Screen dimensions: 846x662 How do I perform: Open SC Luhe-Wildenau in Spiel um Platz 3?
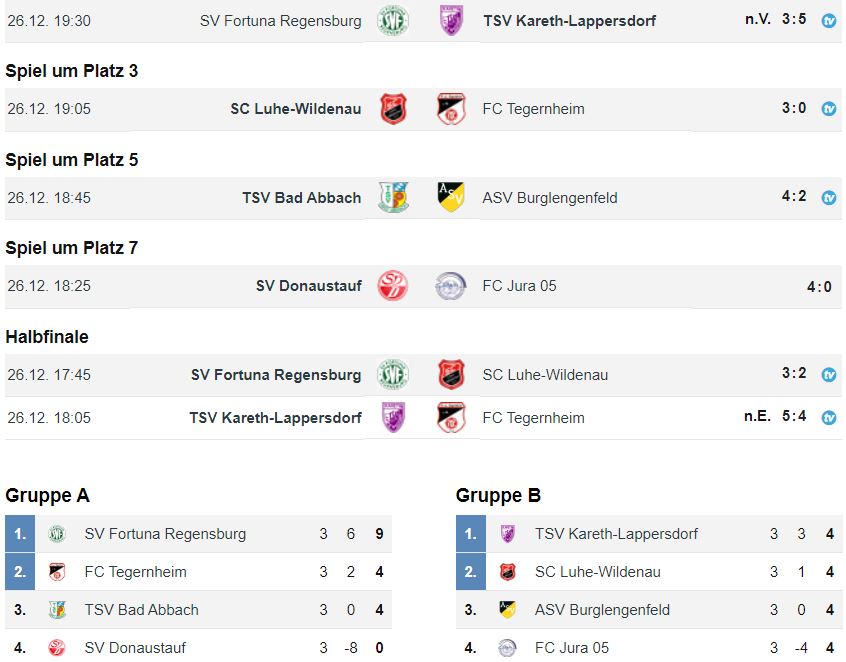coord(296,108)
